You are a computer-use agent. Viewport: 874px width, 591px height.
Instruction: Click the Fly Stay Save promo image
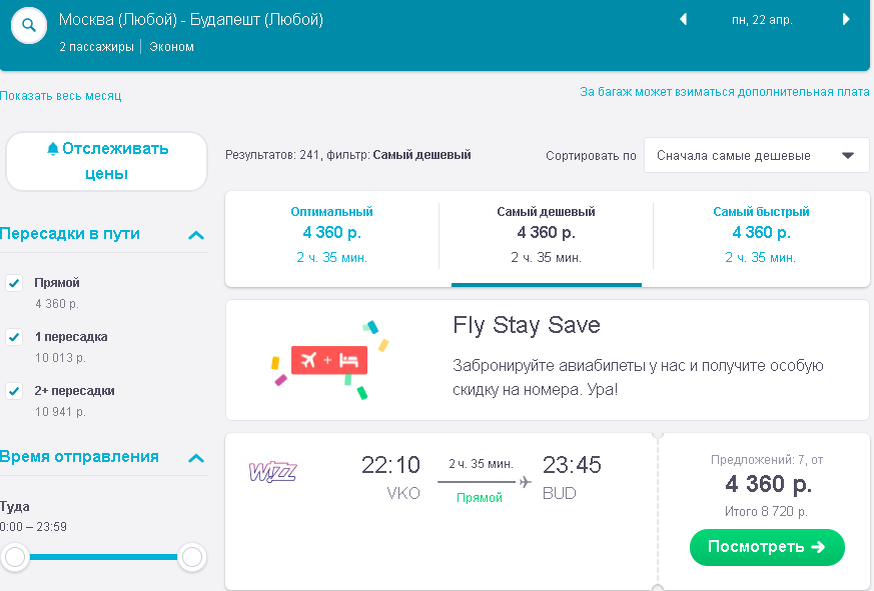point(330,360)
